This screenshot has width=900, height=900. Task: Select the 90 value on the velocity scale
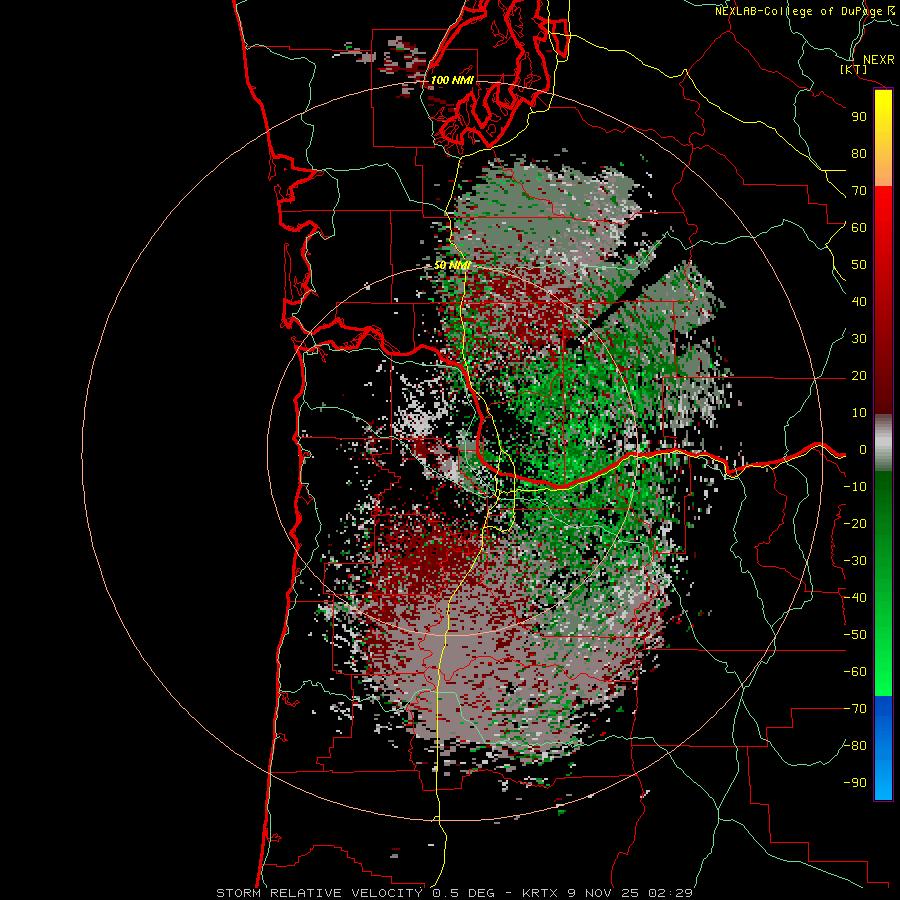[x=859, y=117]
